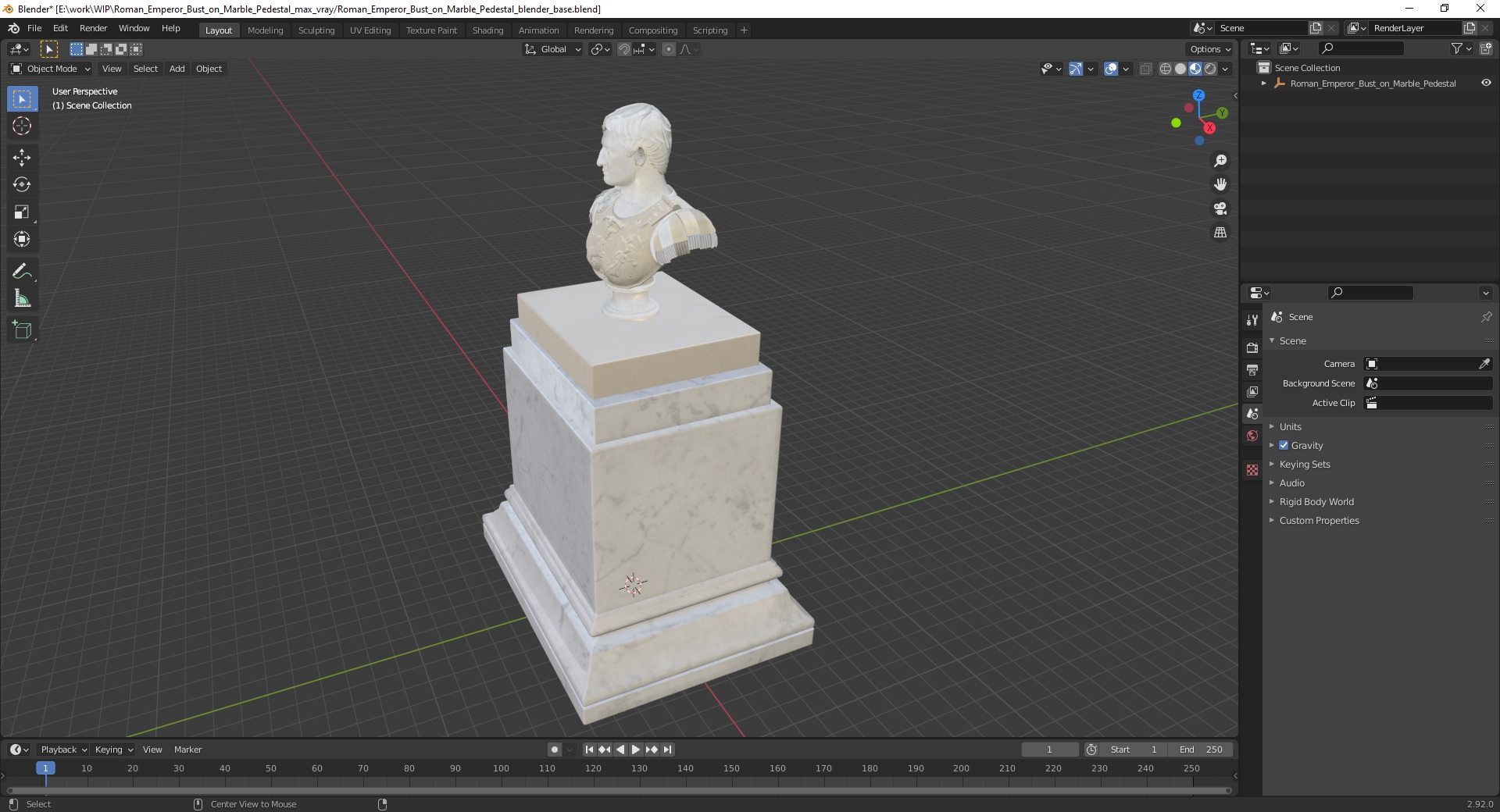This screenshot has width=1500, height=812.
Task: Switch to the Shading workspace tab
Action: tap(487, 30)
